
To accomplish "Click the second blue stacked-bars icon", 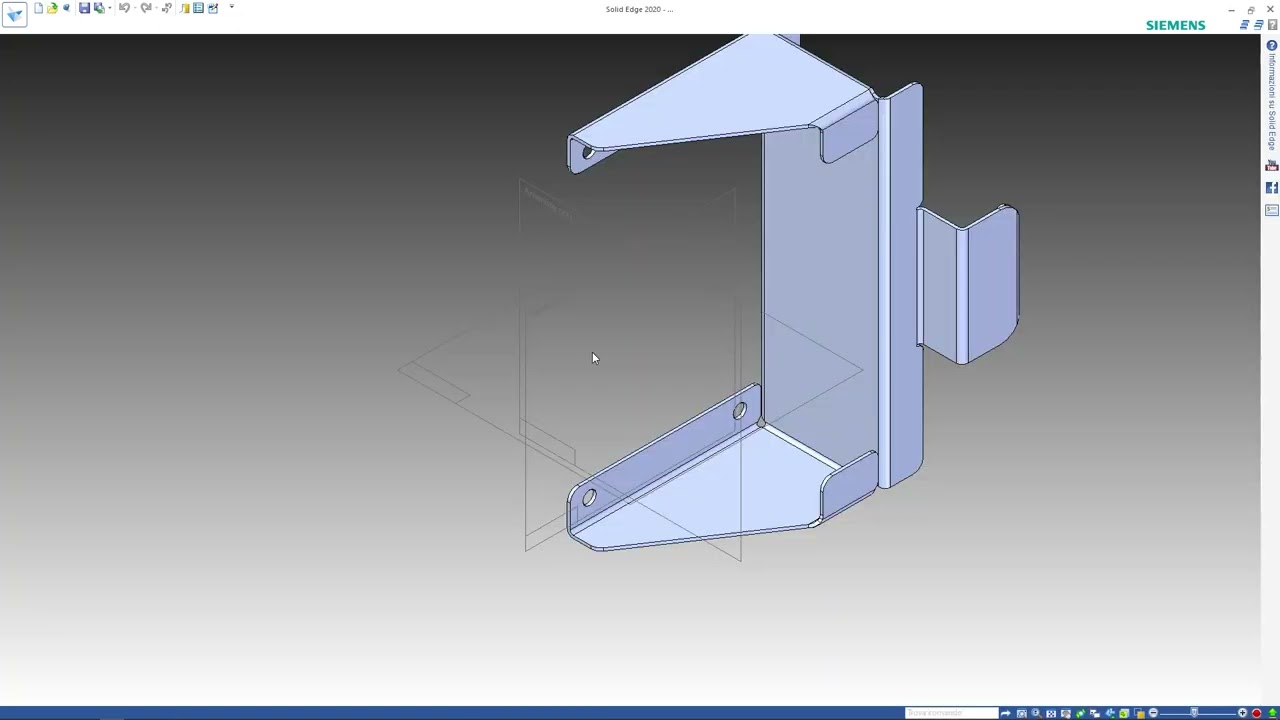I will tap(1258, 25).
